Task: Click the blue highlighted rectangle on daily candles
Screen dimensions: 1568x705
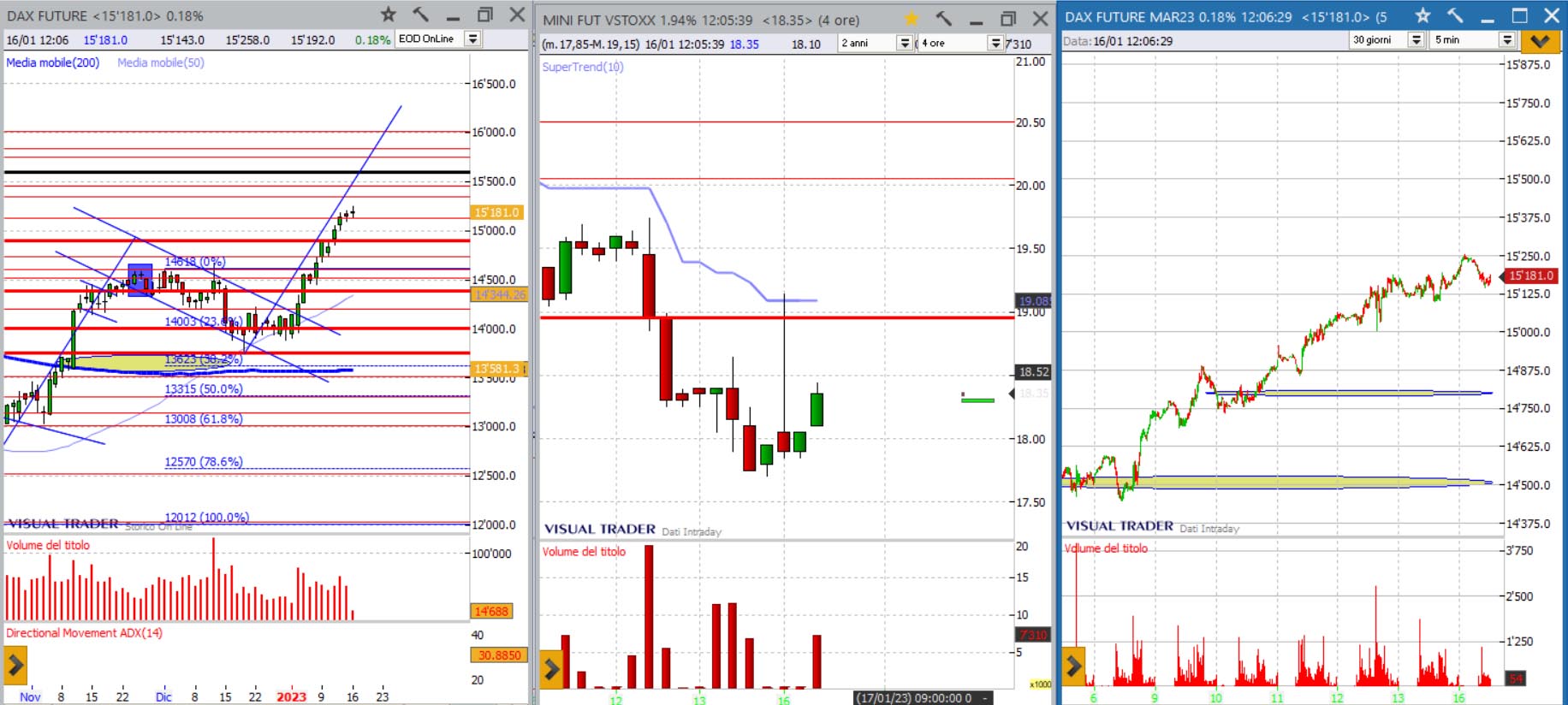Action: (x=140, y=280)
